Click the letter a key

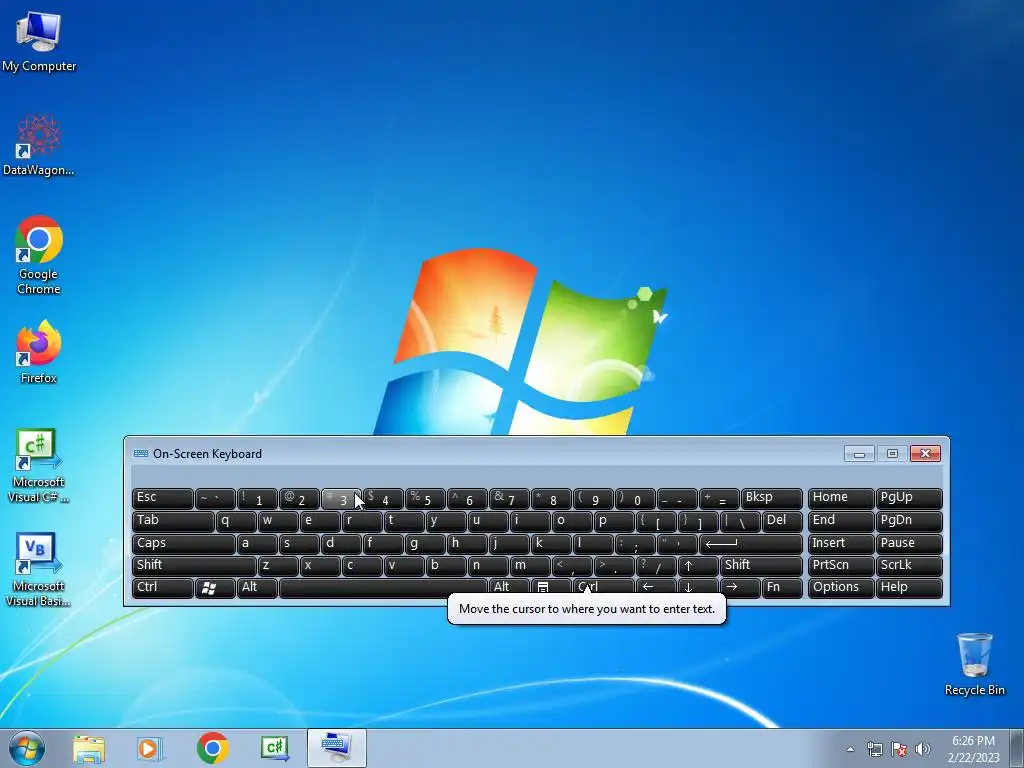257,543
